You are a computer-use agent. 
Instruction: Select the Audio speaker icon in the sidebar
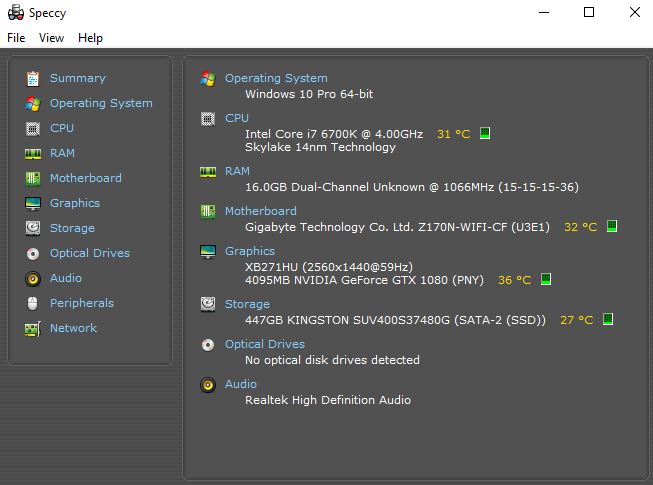pyautogui.click(x=33, y=278)
